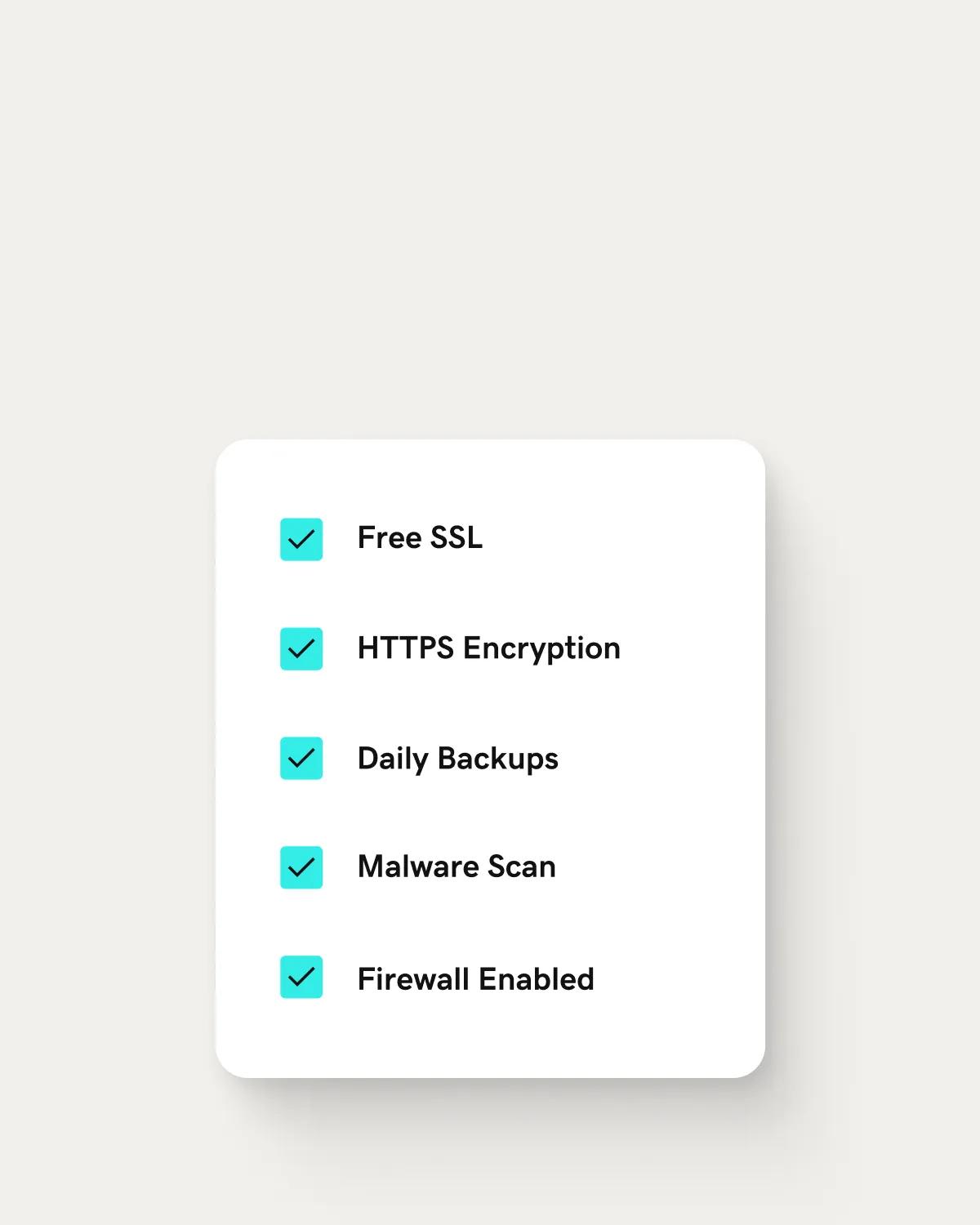The width and height of the screenshot is (980, 1225).
Task: Click the word HTTPS
Action: point(405,648)
